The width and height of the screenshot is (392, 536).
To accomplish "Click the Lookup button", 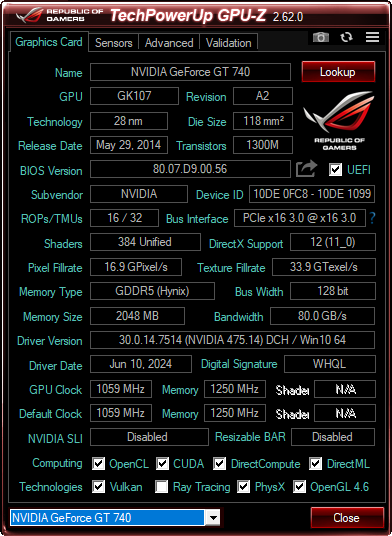I will click(338, 72).
